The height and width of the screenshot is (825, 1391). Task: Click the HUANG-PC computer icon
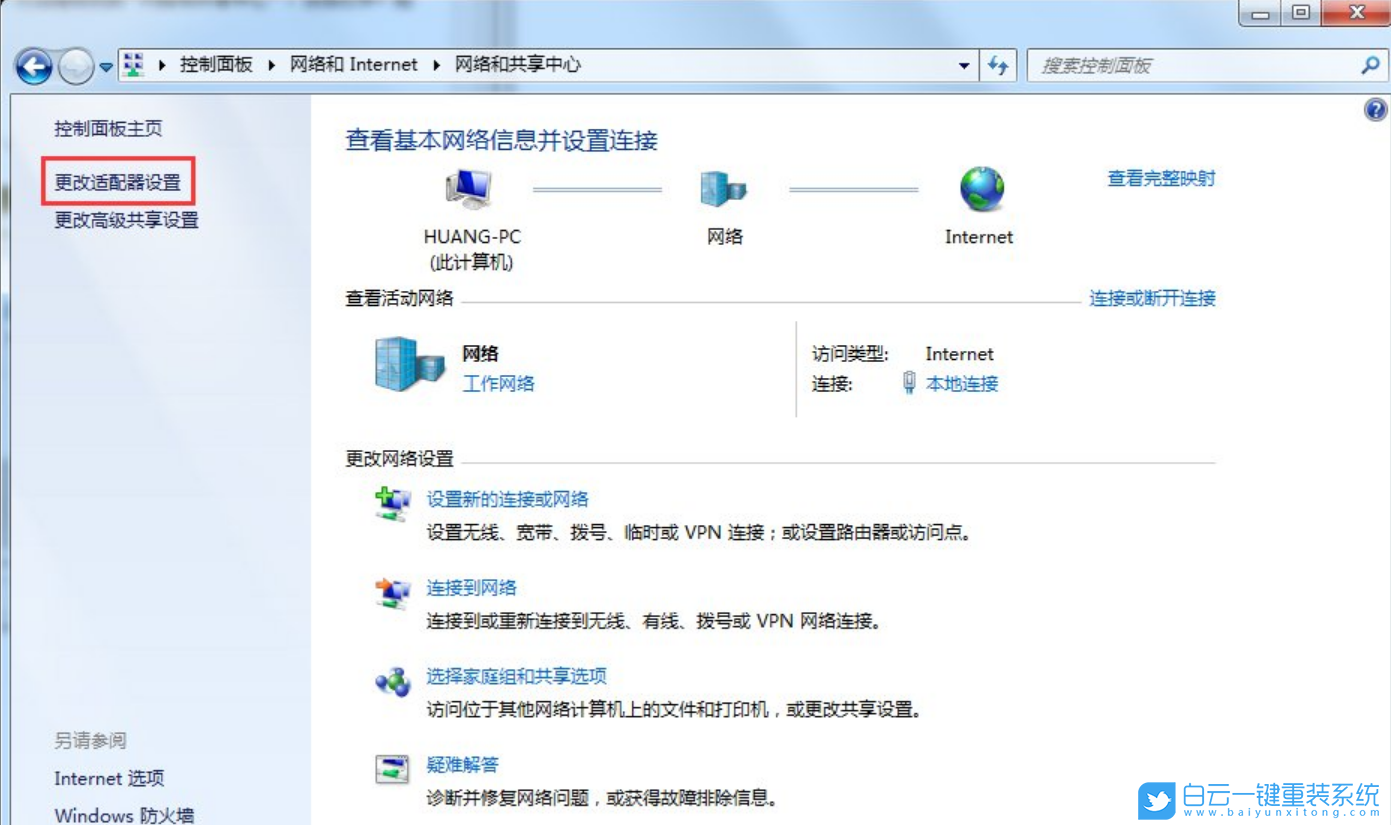(x=470, y=190)
